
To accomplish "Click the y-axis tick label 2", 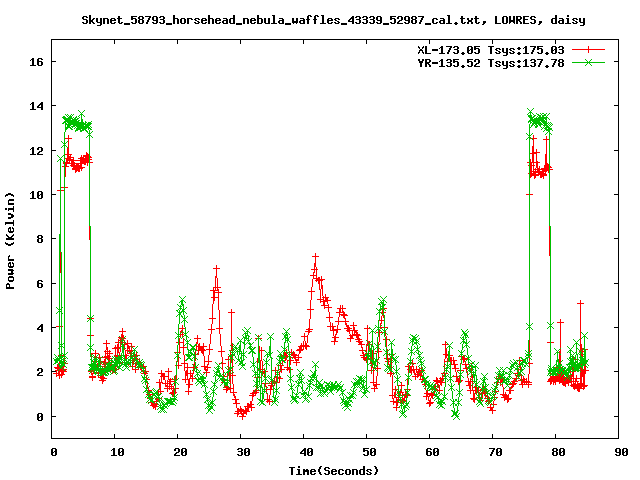I will (40, 372).
